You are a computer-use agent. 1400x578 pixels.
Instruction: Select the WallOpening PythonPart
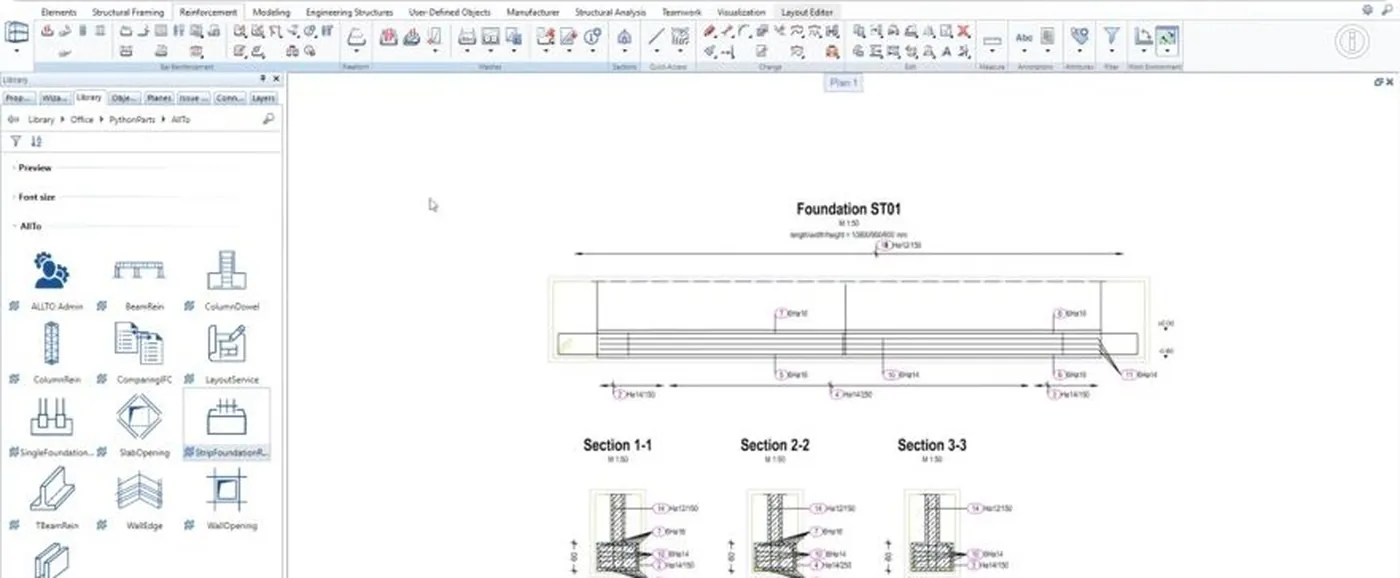pos(226,498)
